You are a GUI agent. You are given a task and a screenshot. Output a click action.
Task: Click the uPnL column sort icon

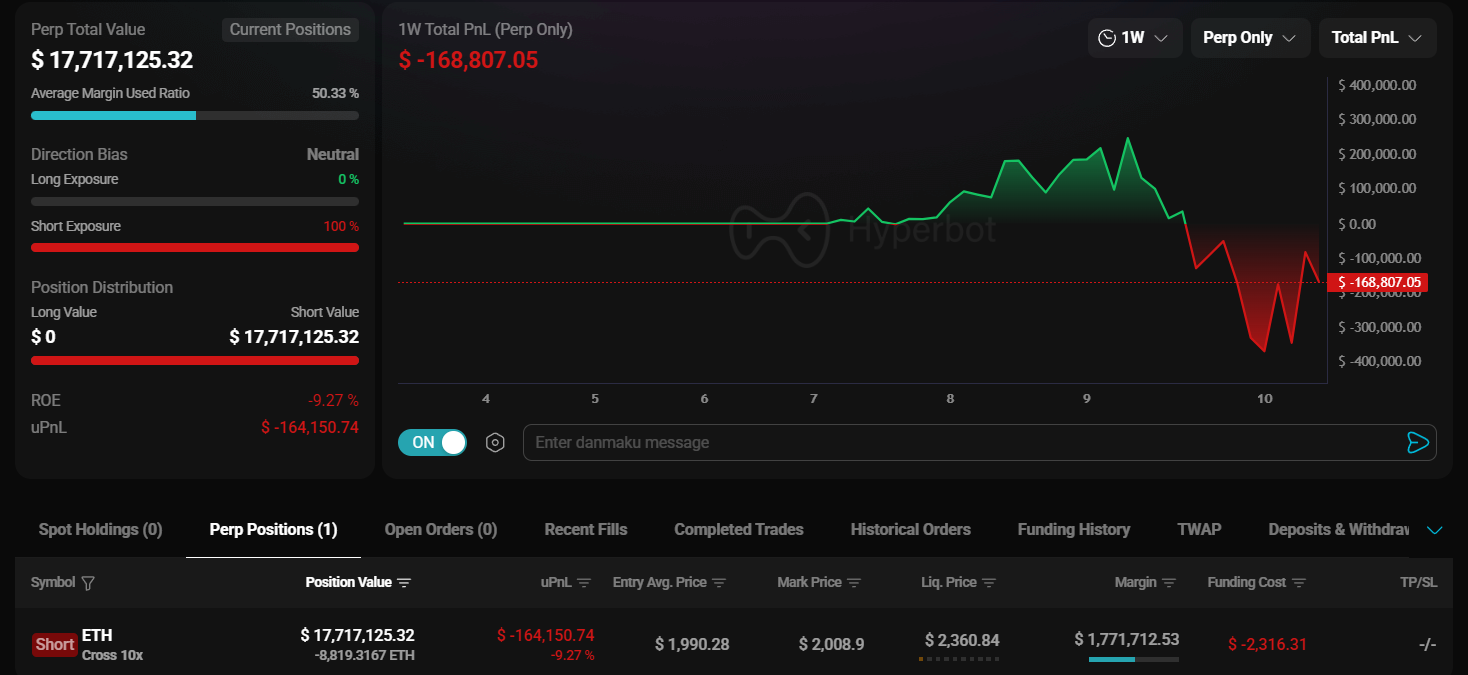[x=584, y=583]
